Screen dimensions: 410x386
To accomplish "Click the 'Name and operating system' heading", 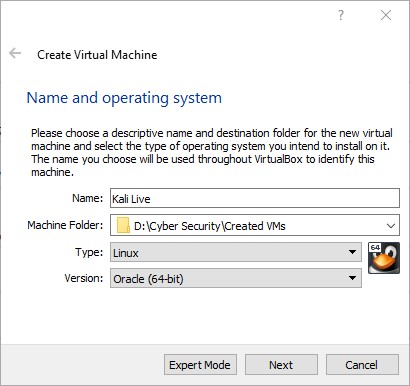I will click(124, 98).
